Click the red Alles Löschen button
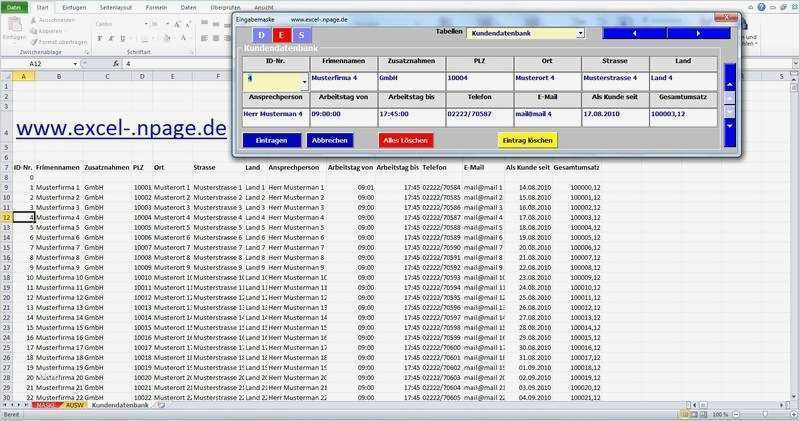Viewport: 800px width, 421px height. pyautogui.click(x=406, y=140)
